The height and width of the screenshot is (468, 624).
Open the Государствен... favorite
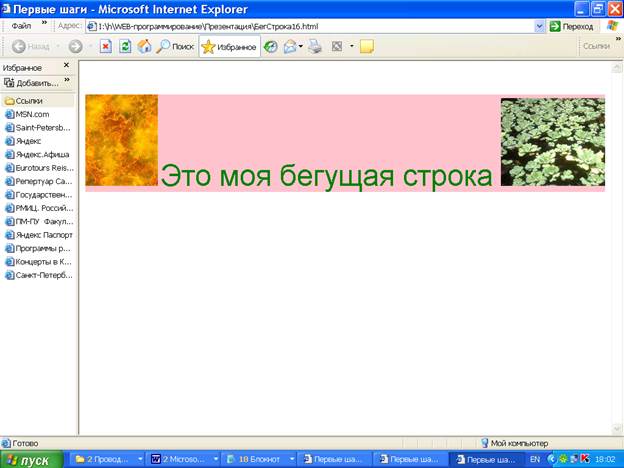(38, 195)
